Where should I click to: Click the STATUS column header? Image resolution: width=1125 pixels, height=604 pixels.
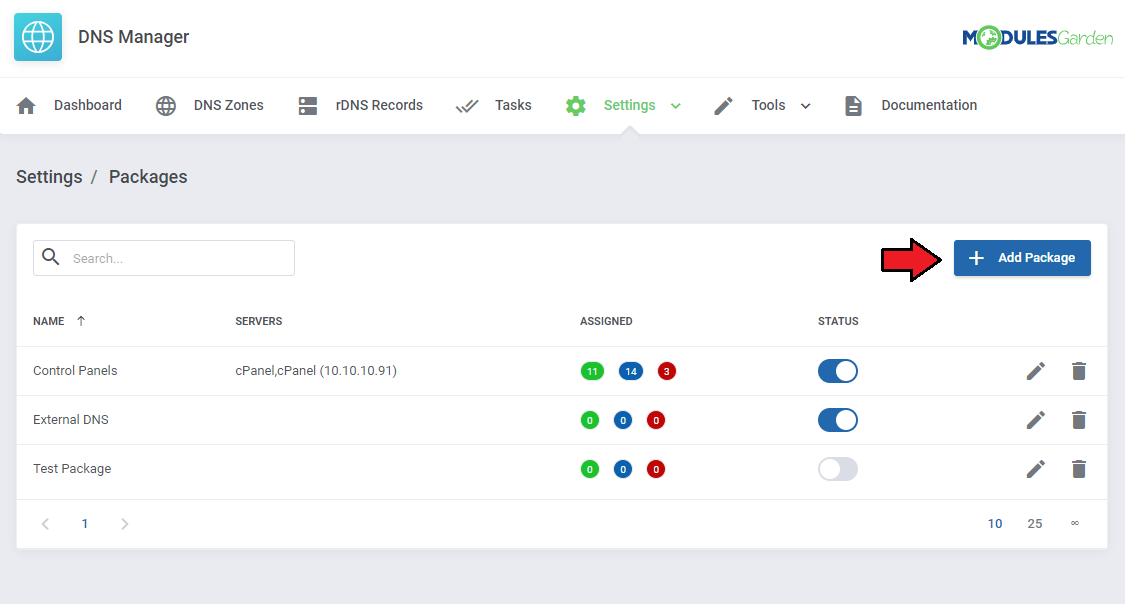tap(838, 321)
